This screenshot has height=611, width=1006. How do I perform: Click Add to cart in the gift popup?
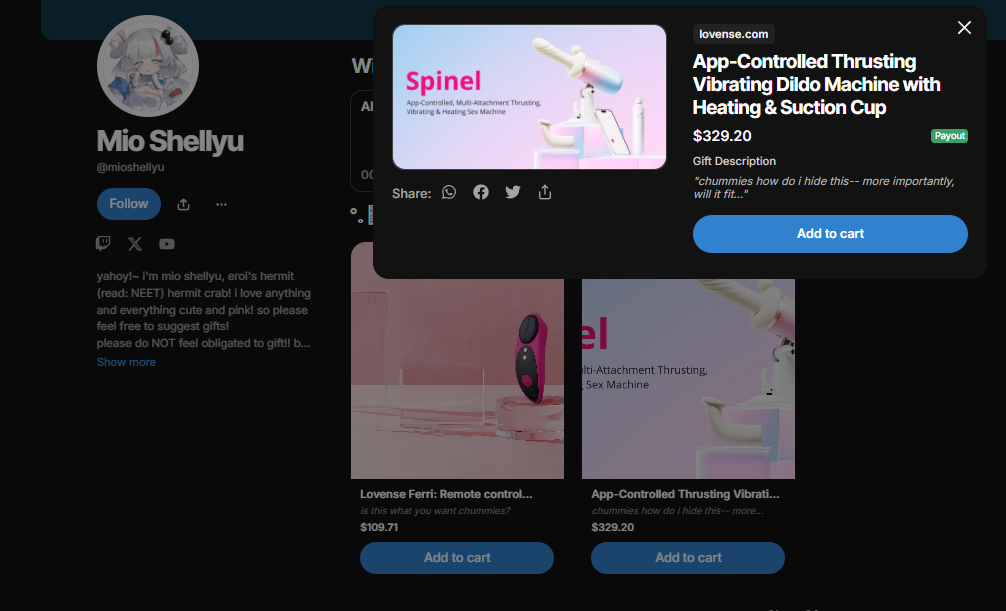tap(830, 234)
